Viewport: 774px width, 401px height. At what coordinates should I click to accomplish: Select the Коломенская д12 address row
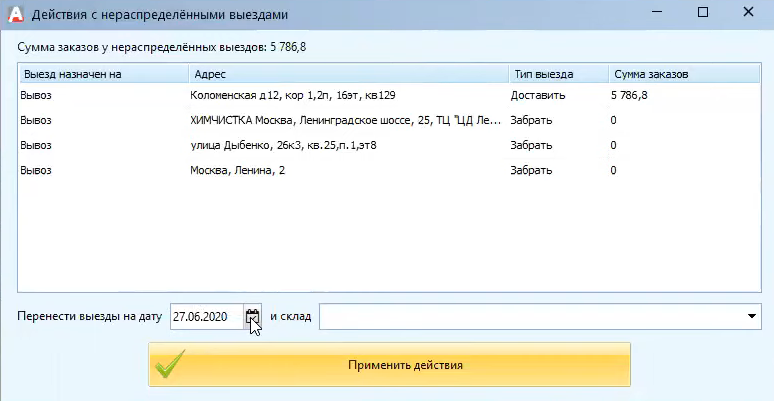pyautogui.click(x=389, y=95)
